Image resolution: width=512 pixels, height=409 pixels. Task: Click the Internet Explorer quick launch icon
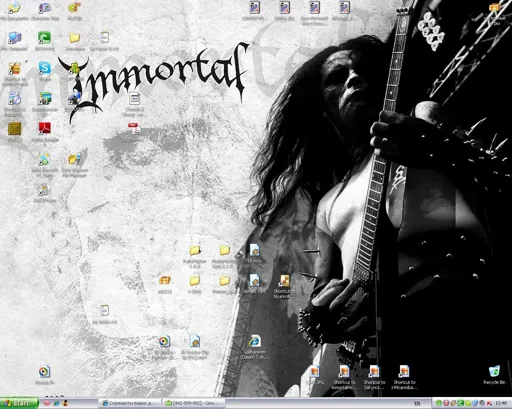click(56, 403)
